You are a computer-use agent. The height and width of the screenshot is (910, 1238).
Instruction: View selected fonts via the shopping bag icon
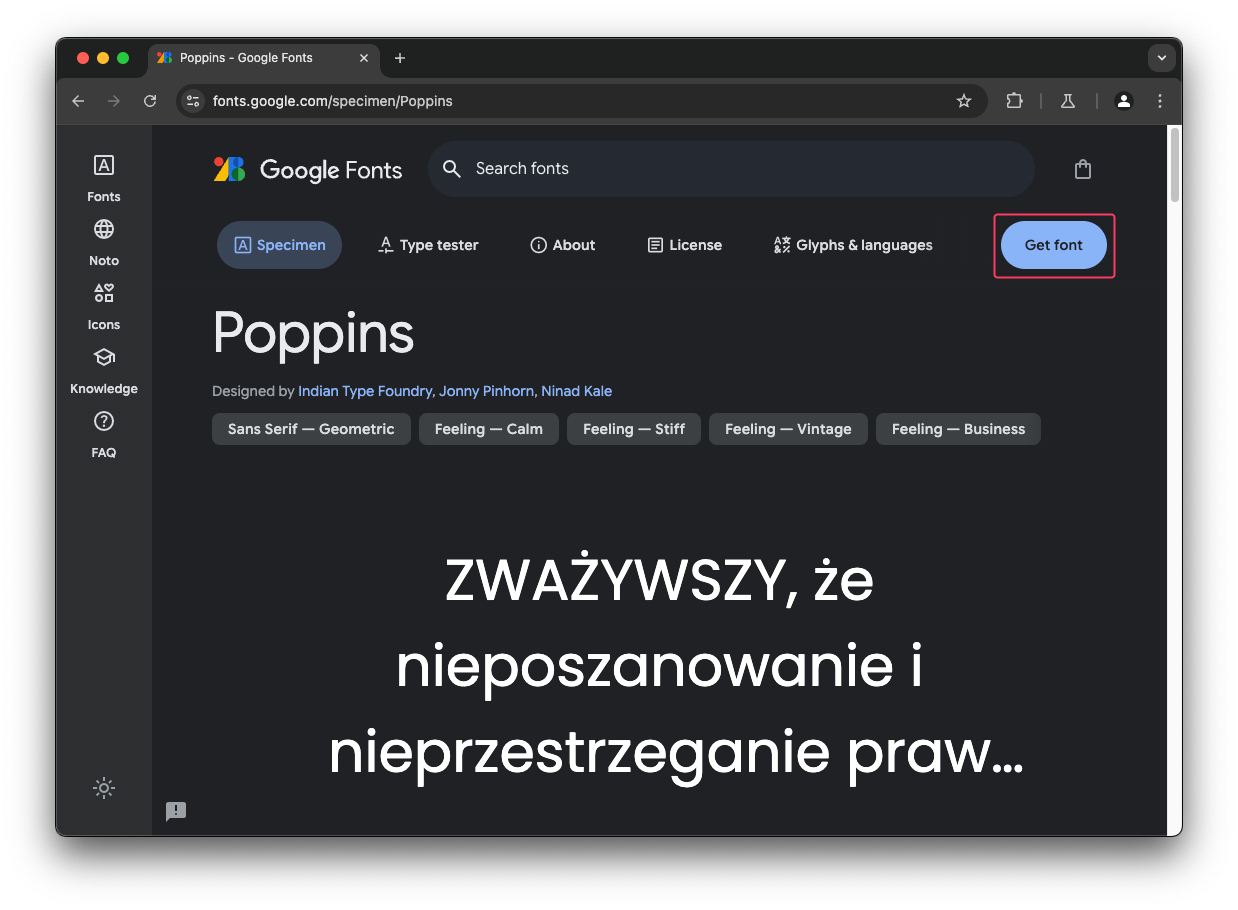pos(1082,169)
